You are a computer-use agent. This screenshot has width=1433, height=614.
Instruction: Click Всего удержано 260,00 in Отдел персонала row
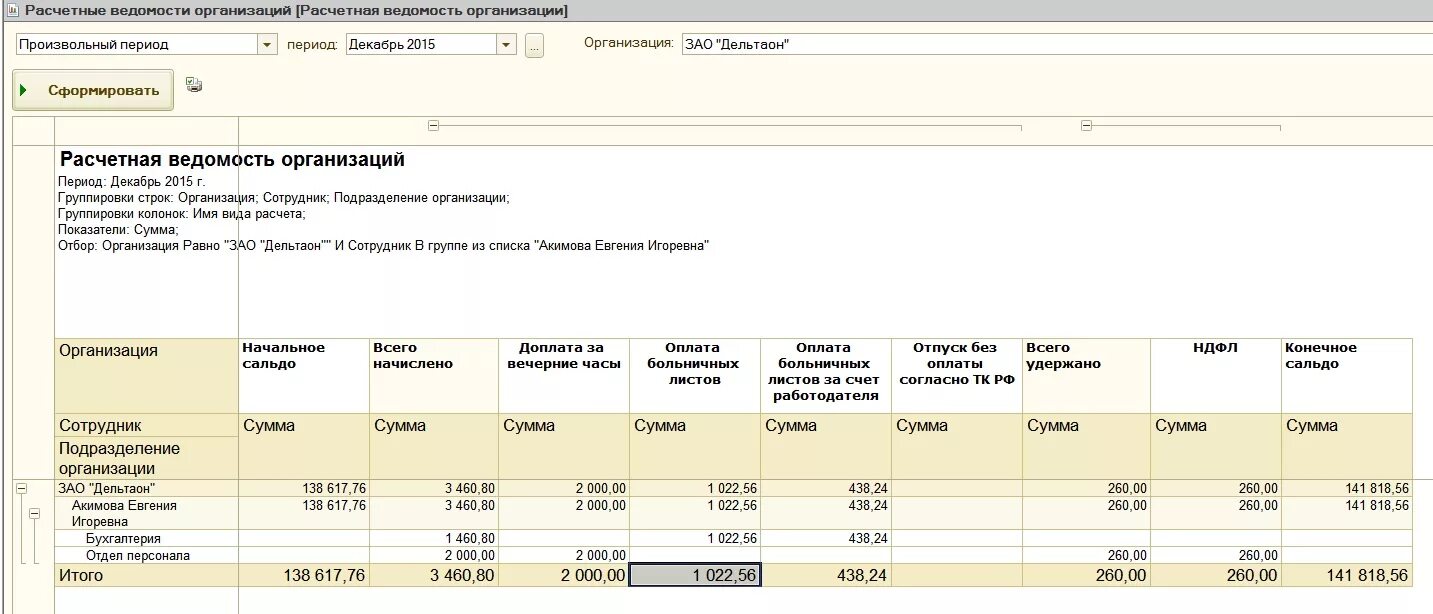tap(1087, 555)
